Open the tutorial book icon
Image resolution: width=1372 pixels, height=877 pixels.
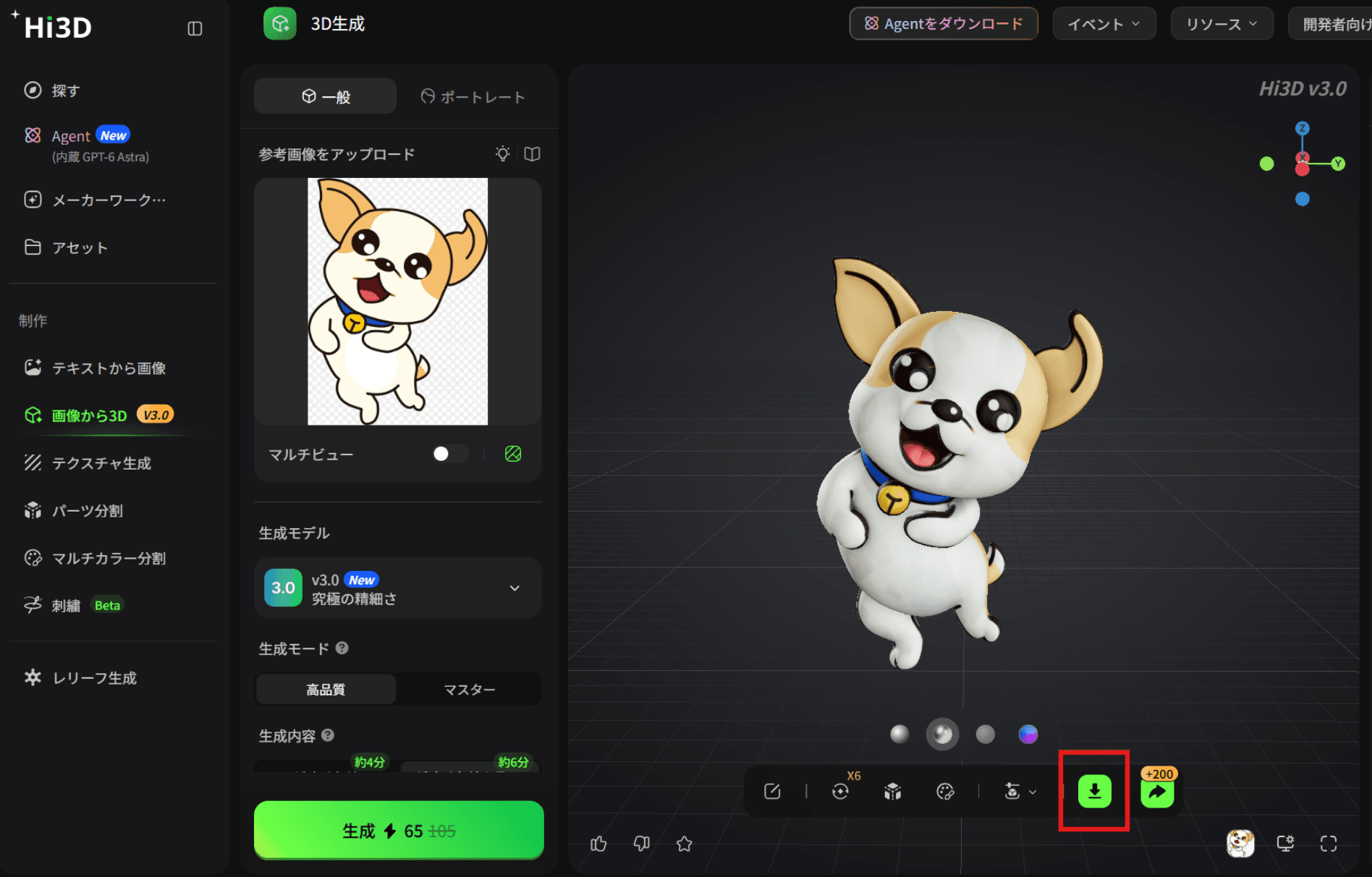[x=533, y=154]
